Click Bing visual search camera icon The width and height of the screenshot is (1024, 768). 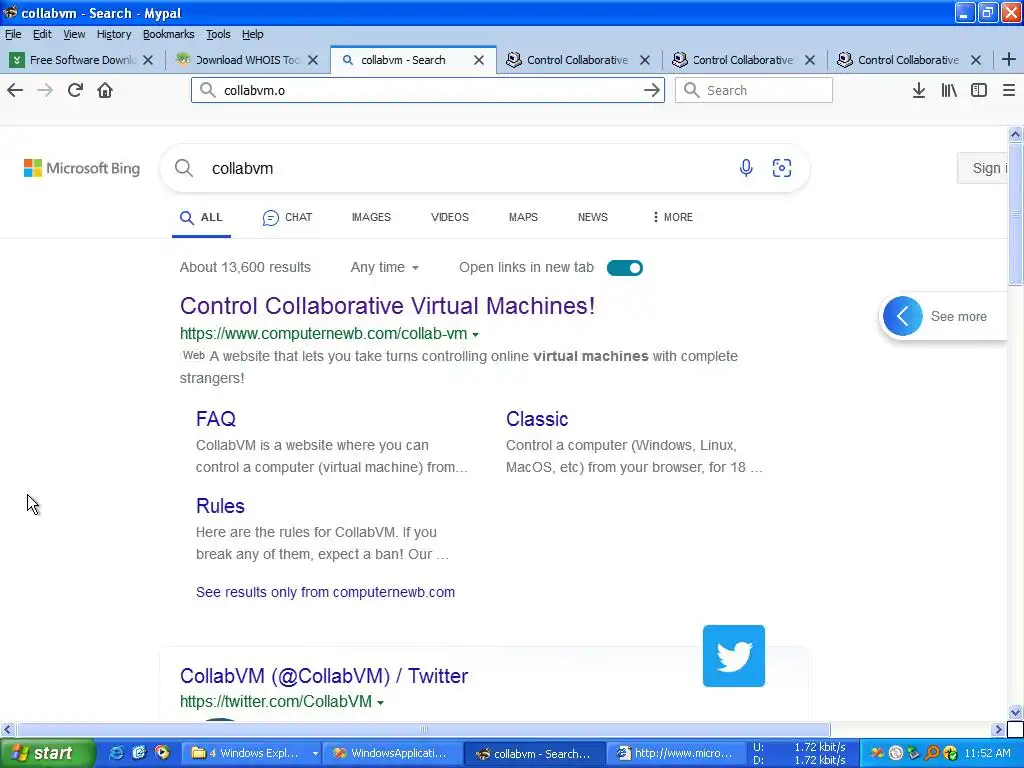point(782,168)
